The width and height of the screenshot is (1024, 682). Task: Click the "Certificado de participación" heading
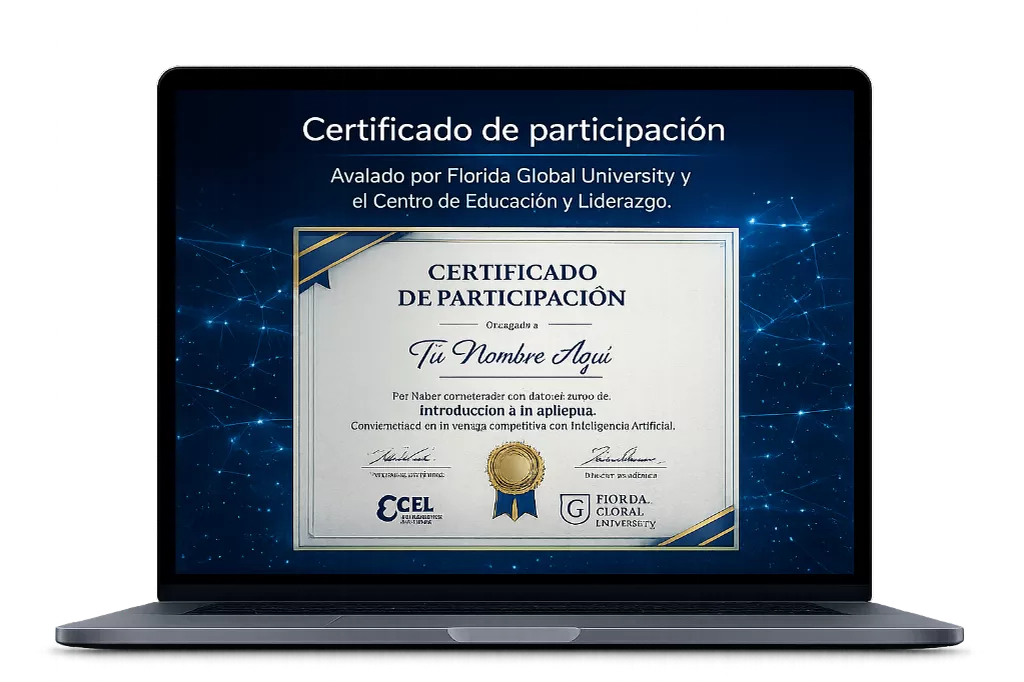coord(513,130)
